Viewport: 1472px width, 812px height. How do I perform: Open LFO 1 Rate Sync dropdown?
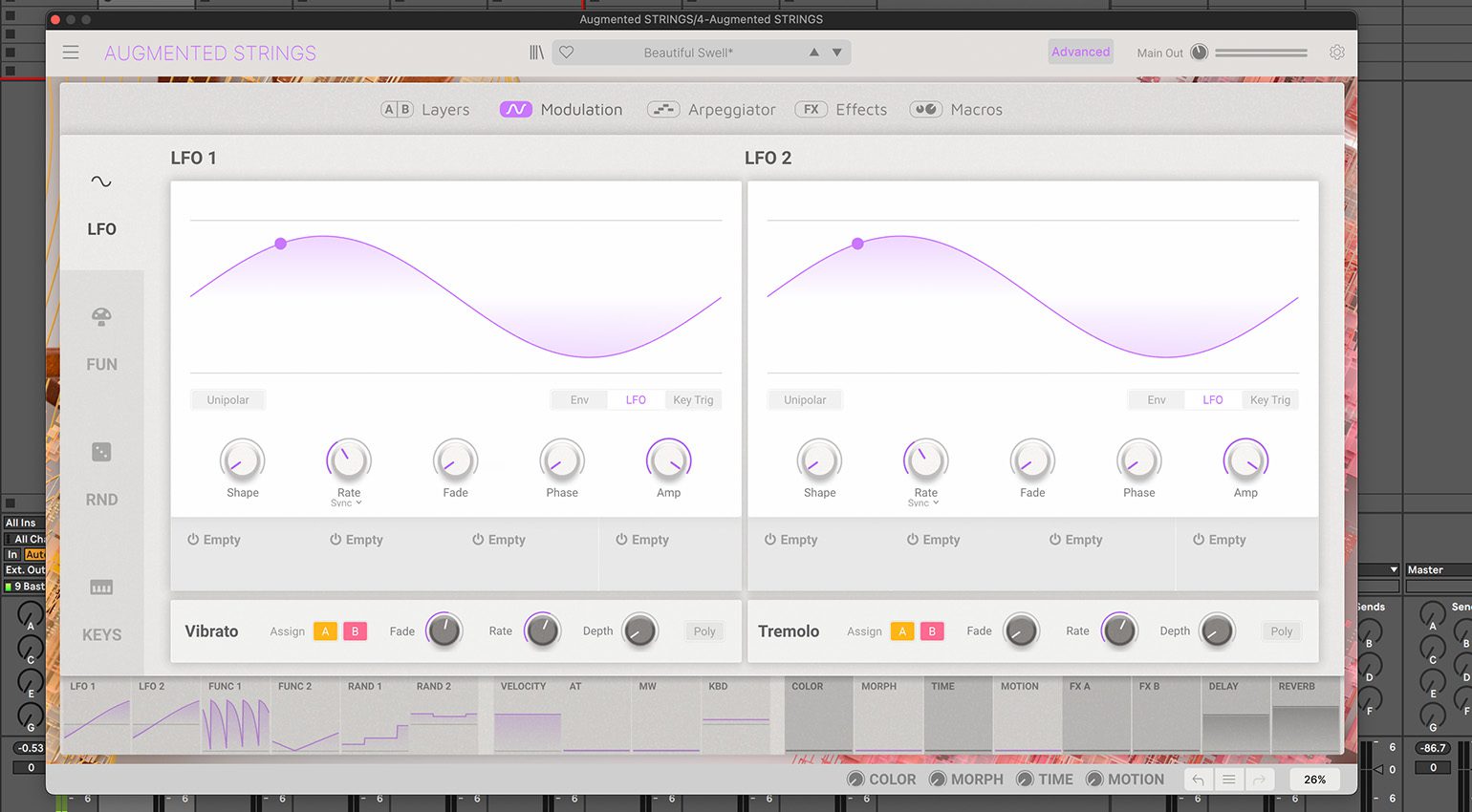[347, 503]
